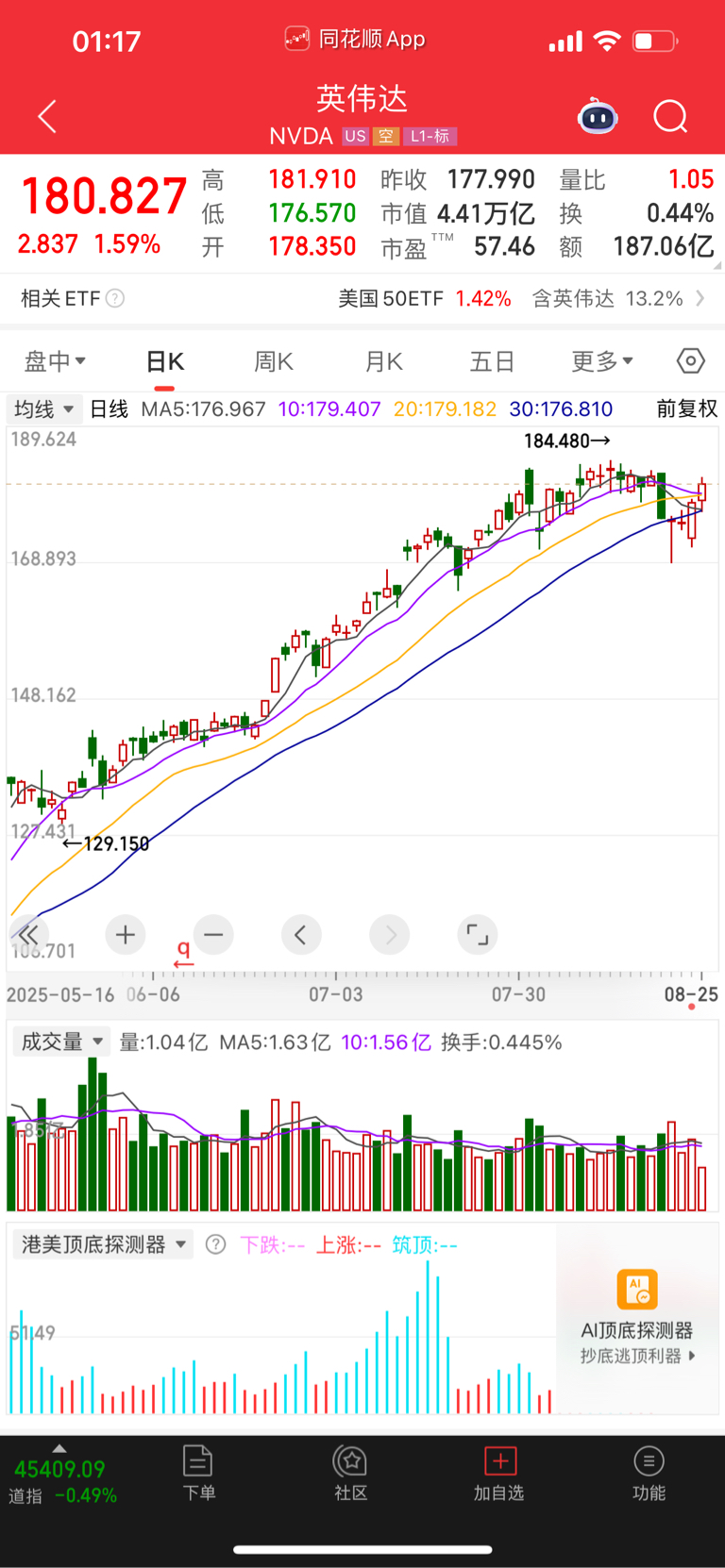The height and width of the screenshot is (1568, 725).
Task: Open 均线 indicator dropdown
Action: click(43, 409)
